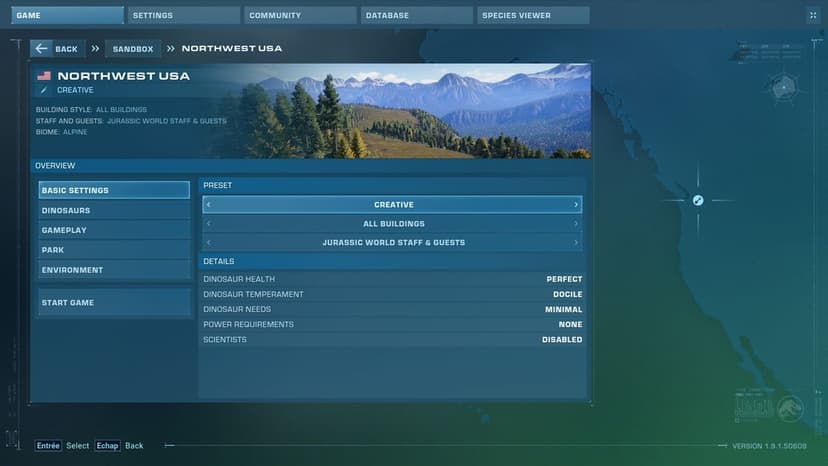The width and height of the screenshot is (828, 466).
Task: Open the Game tab
Action: click(x=67, y=15)
